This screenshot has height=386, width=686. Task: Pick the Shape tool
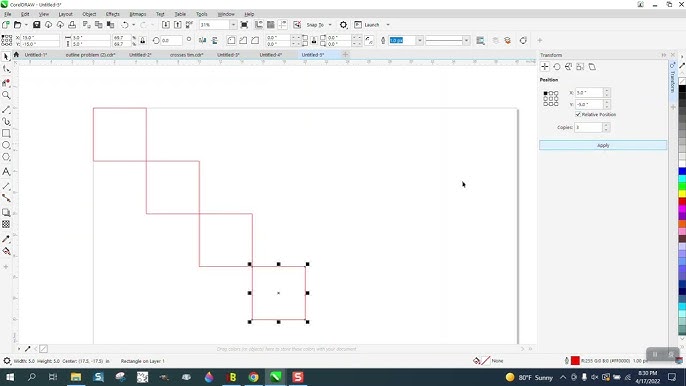coord(6,69)
